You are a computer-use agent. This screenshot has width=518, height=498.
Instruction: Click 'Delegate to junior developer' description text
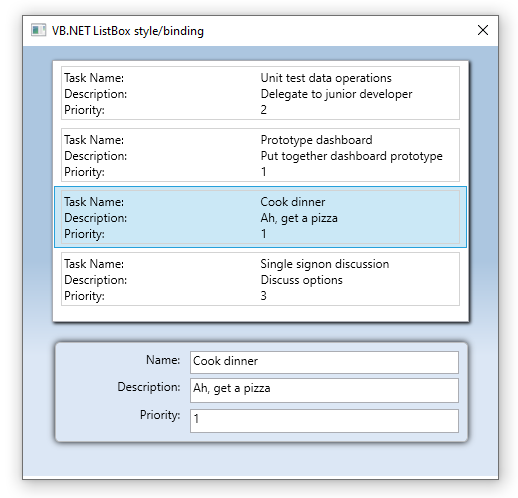[x=336, y=94]
